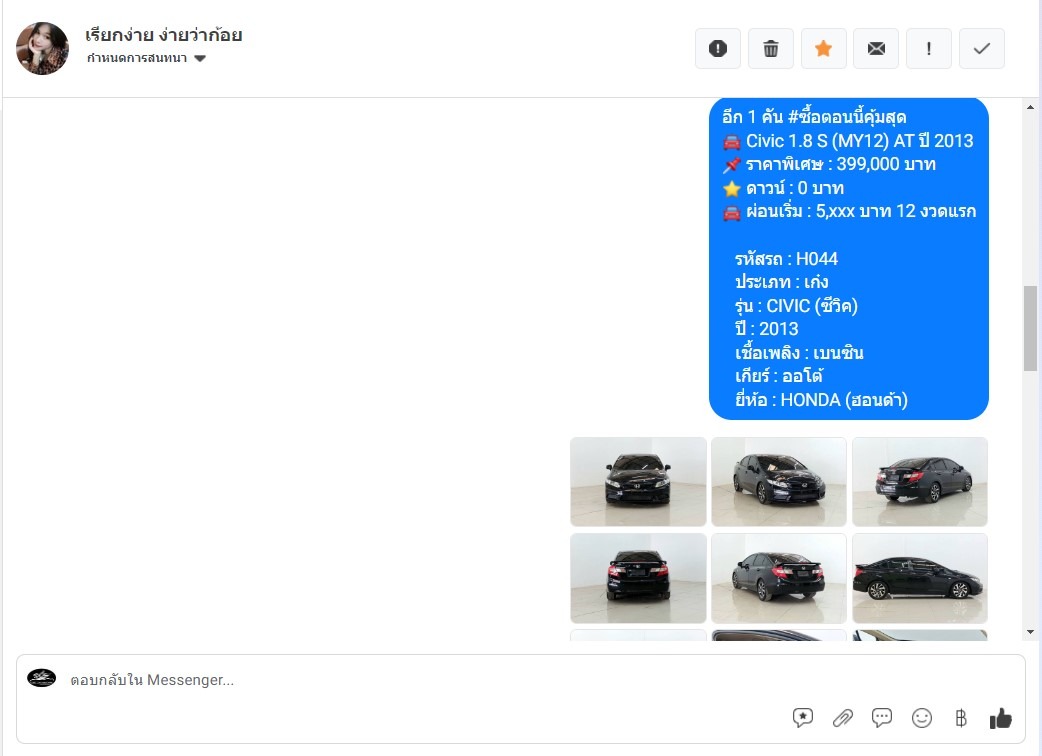The height and width of the screenshot is (756, 1042).
Task: Open the straight rear-view Civic photo thumbnail
Action: pos(638,578)
